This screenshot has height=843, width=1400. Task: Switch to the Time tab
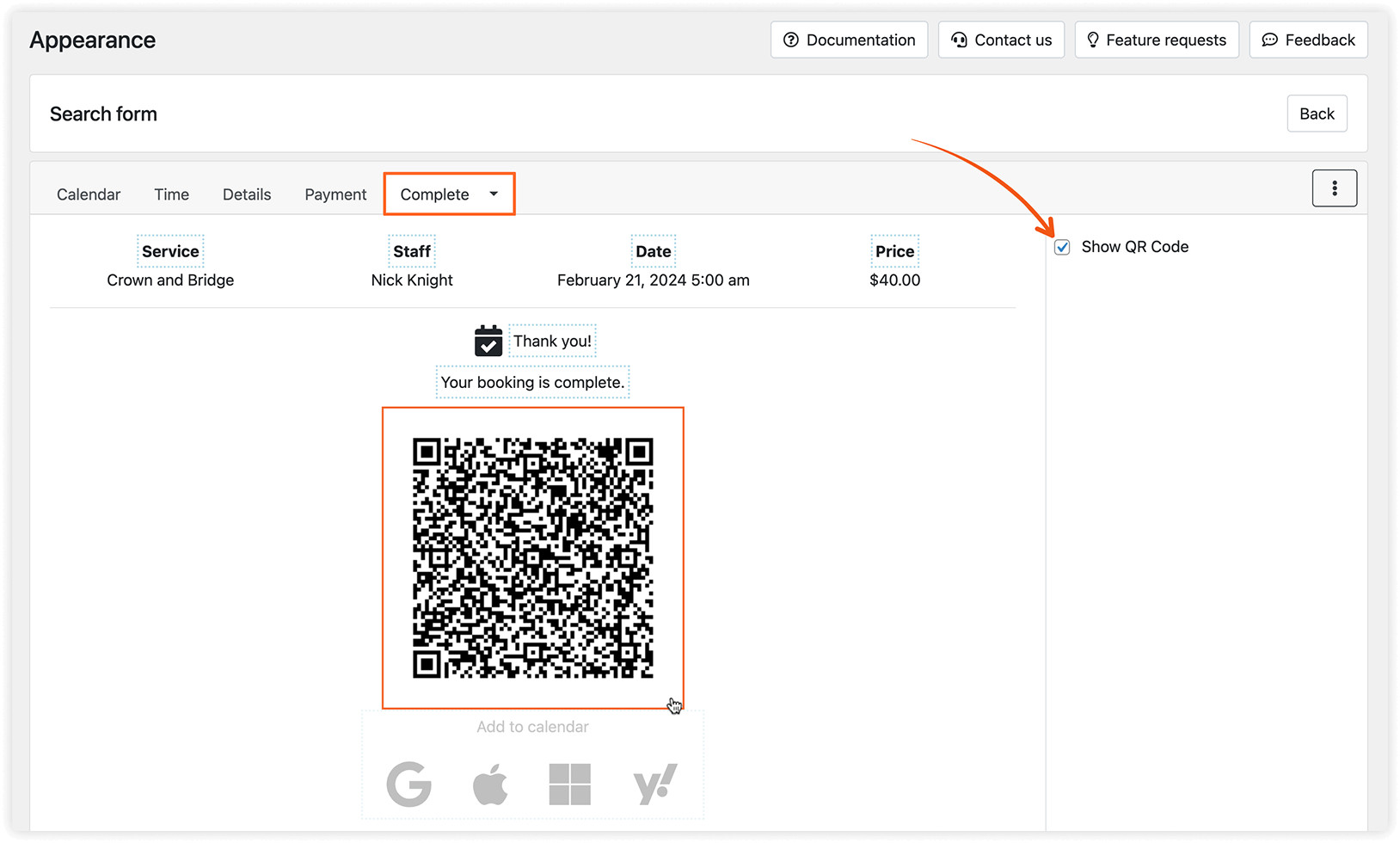tap(171, 194)
